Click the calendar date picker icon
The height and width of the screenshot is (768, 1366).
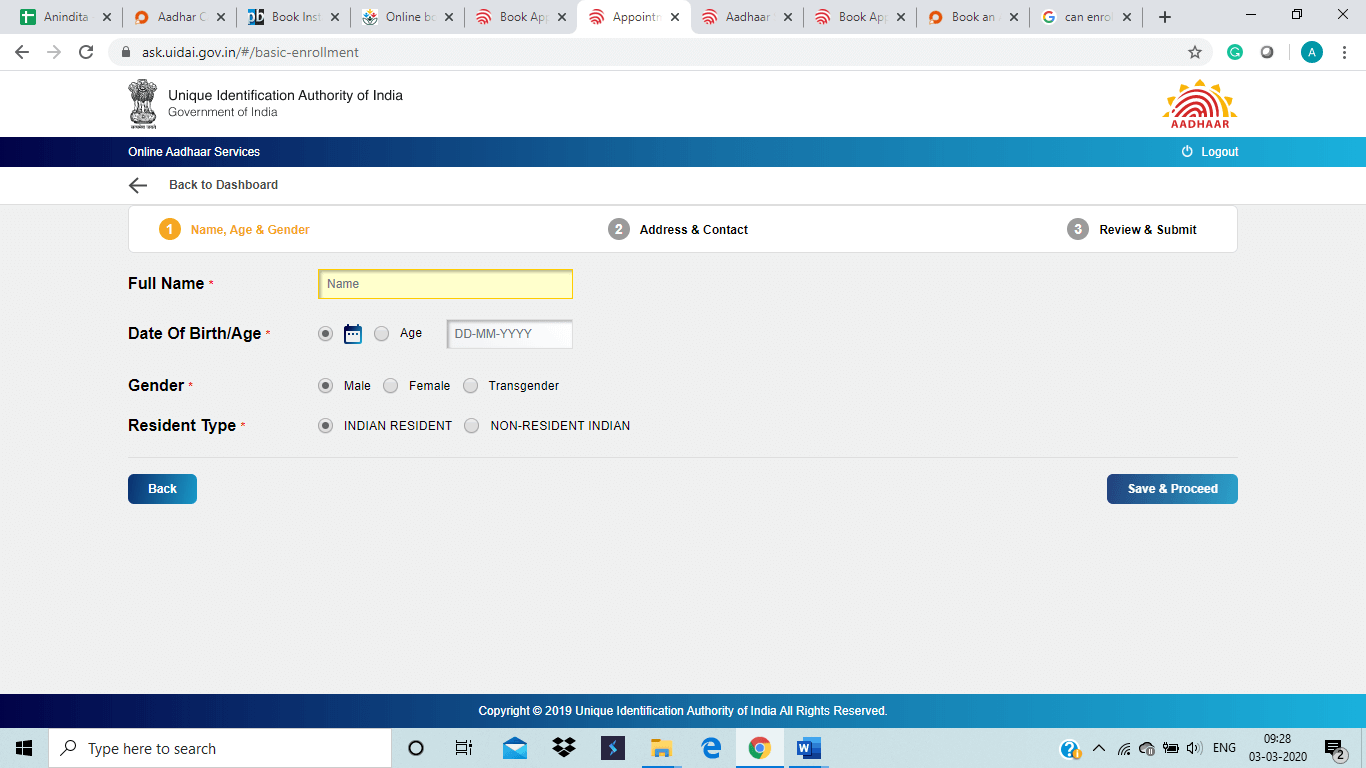tap(352, 334)
